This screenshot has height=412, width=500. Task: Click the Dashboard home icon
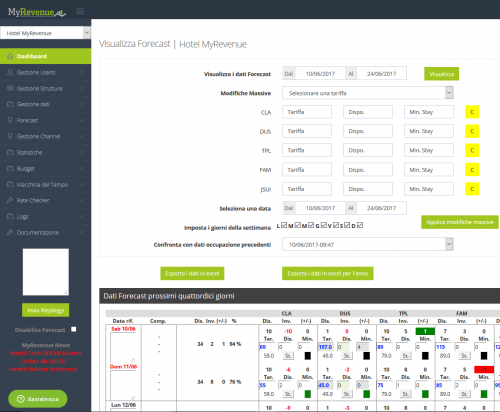coord(10,56)
